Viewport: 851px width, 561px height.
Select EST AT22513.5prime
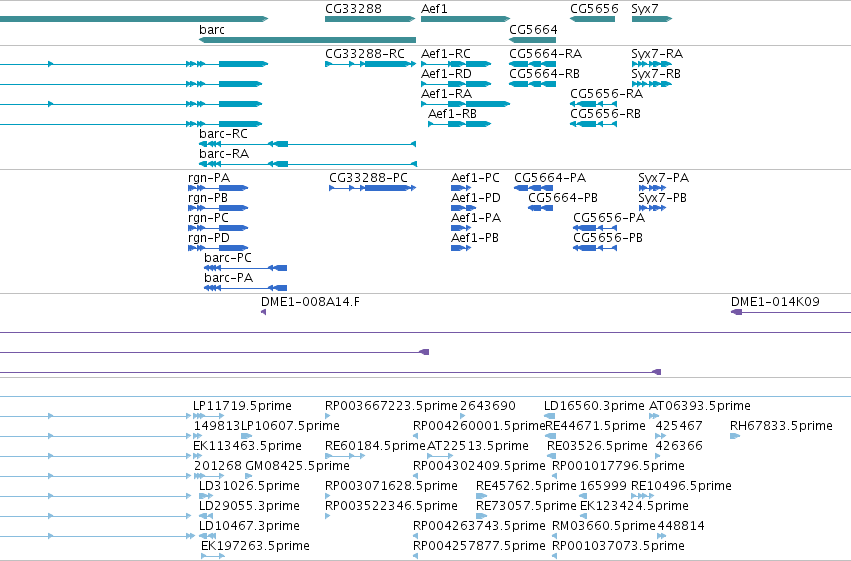[x=440, y=457]
